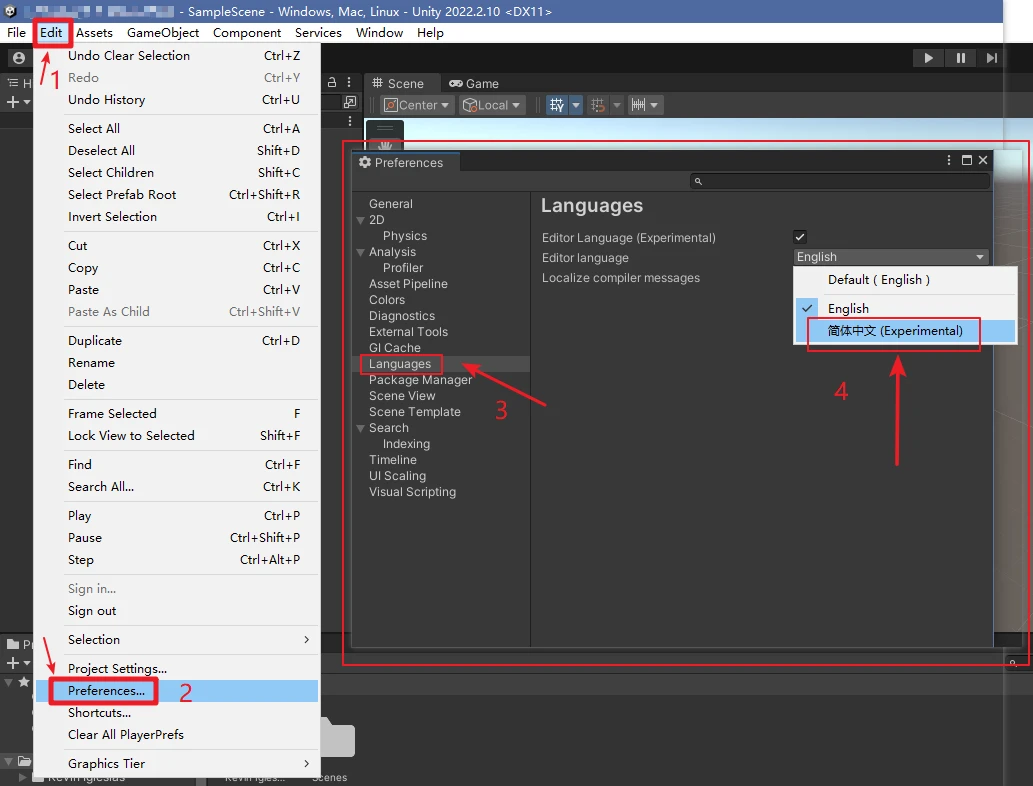The width and height of the screenshot is (1033, 786).
Task: Click the Preferences window kebab menu
Action: pos(949,160)
